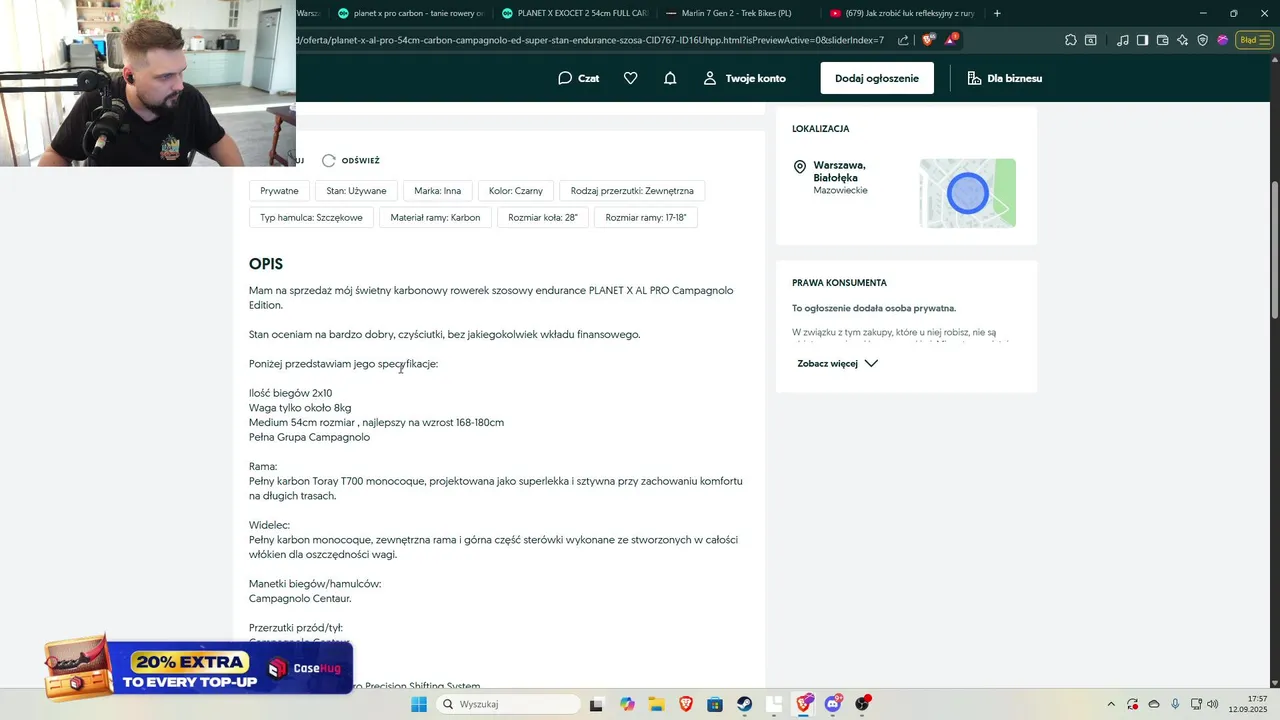1280x720 pixels.
Task: Open the volume speaker tray icon
Action: pos(1213,704)
